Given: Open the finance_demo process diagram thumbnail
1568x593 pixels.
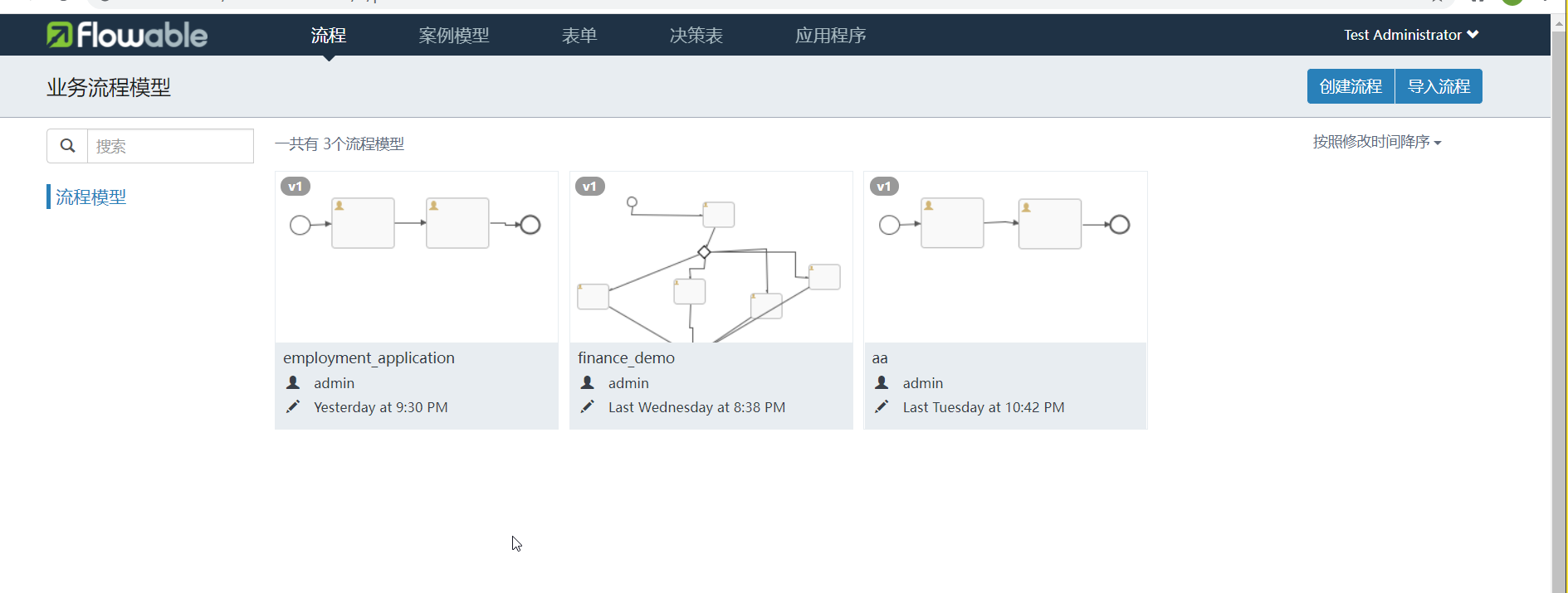Looking at the screenshot, I should click(x=711, y=257).
